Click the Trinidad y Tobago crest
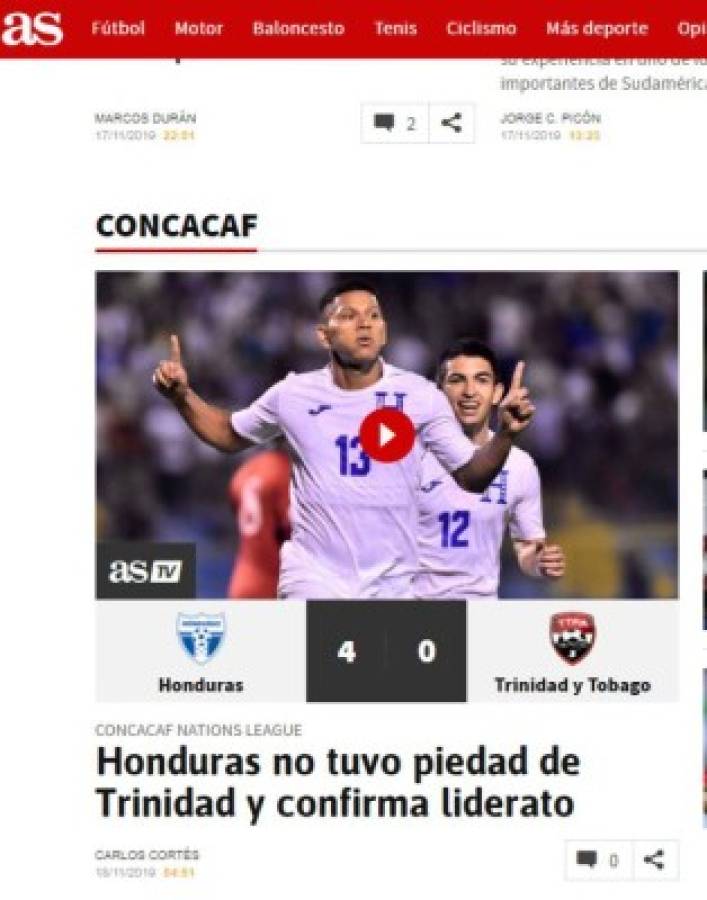 click(572, 638)
